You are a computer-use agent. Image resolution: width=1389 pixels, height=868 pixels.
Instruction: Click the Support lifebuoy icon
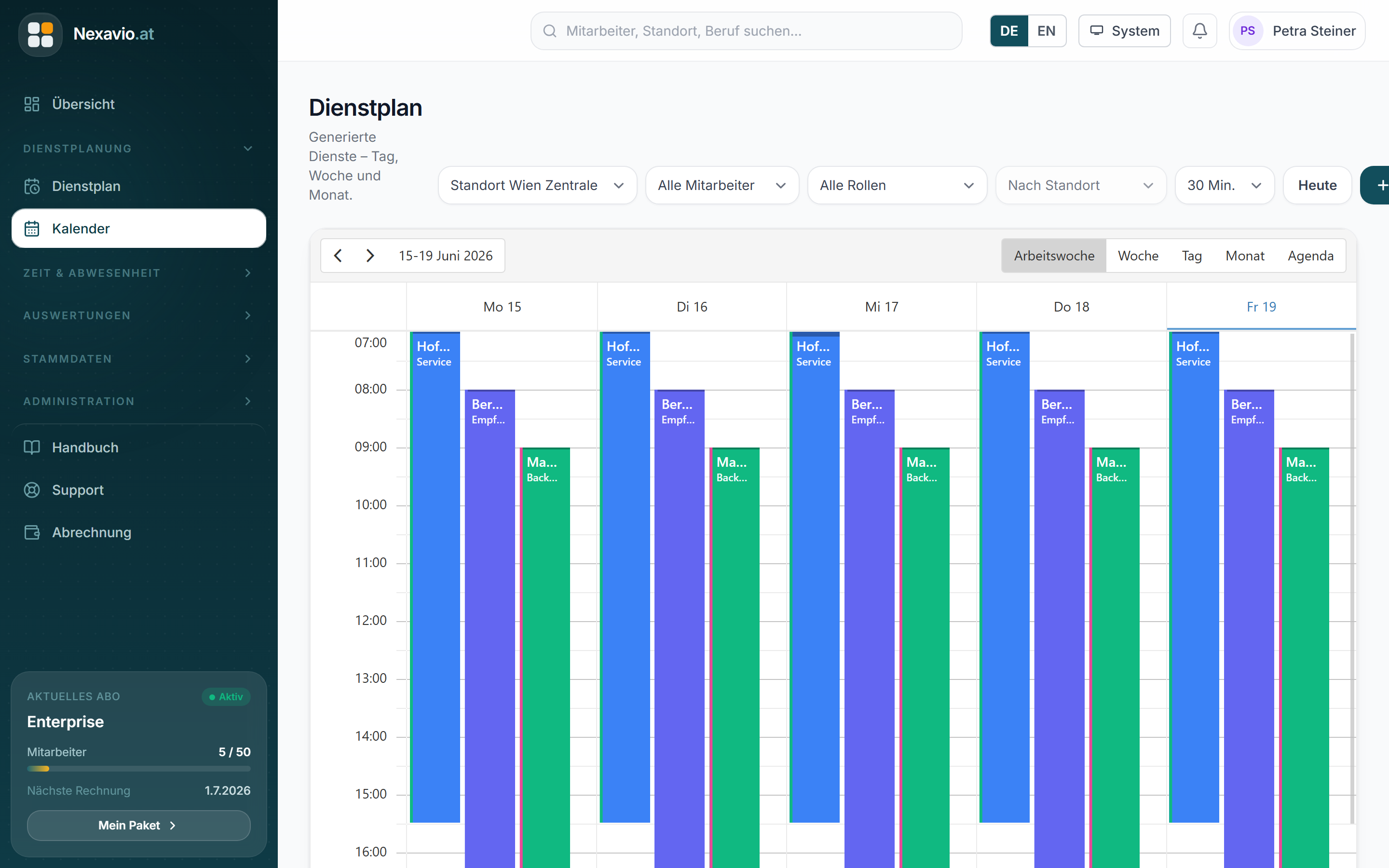tap(31, 489)
